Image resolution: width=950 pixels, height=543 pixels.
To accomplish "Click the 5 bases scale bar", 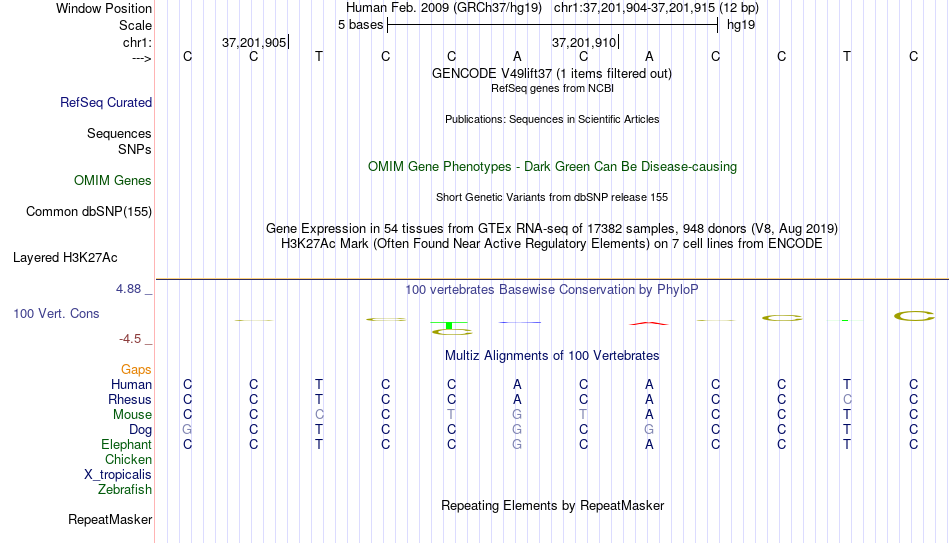I will [x=552, y=25].
